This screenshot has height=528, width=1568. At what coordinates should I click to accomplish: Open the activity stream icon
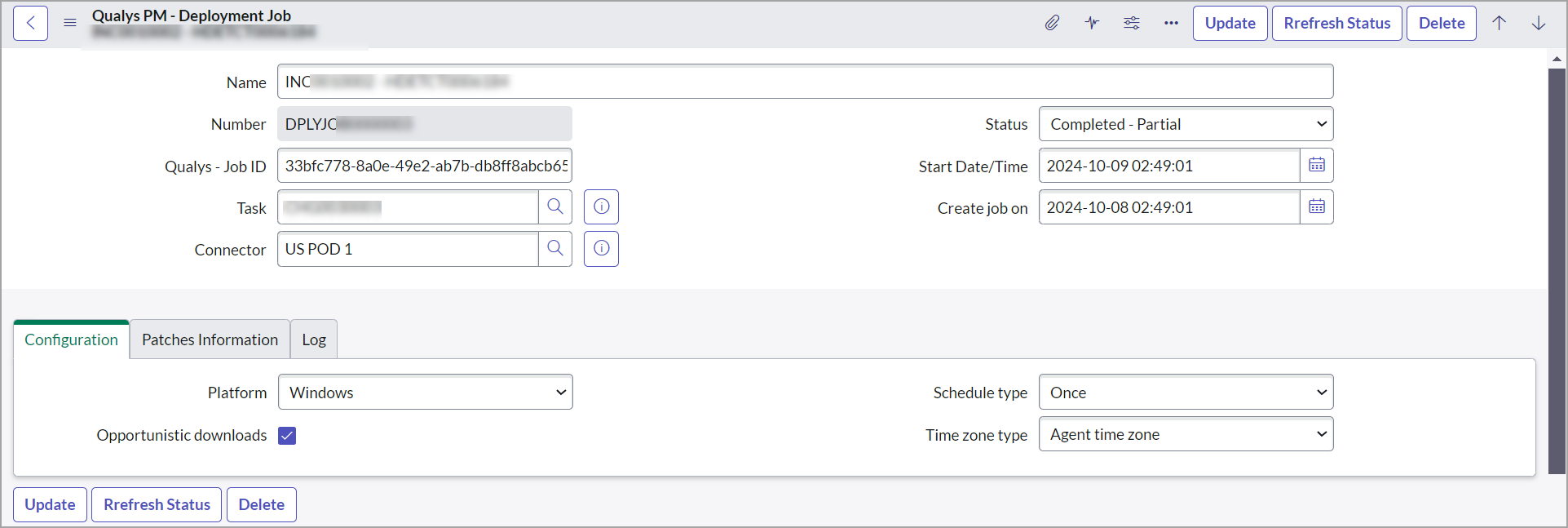[x=1092, y=23]
